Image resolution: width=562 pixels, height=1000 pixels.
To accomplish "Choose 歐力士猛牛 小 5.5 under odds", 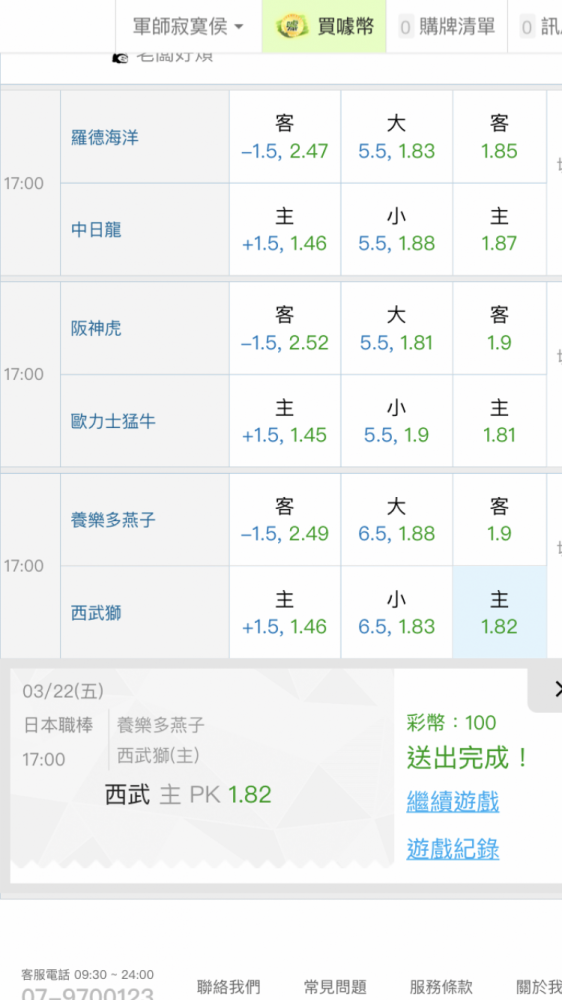I will (x=396, y=421).
